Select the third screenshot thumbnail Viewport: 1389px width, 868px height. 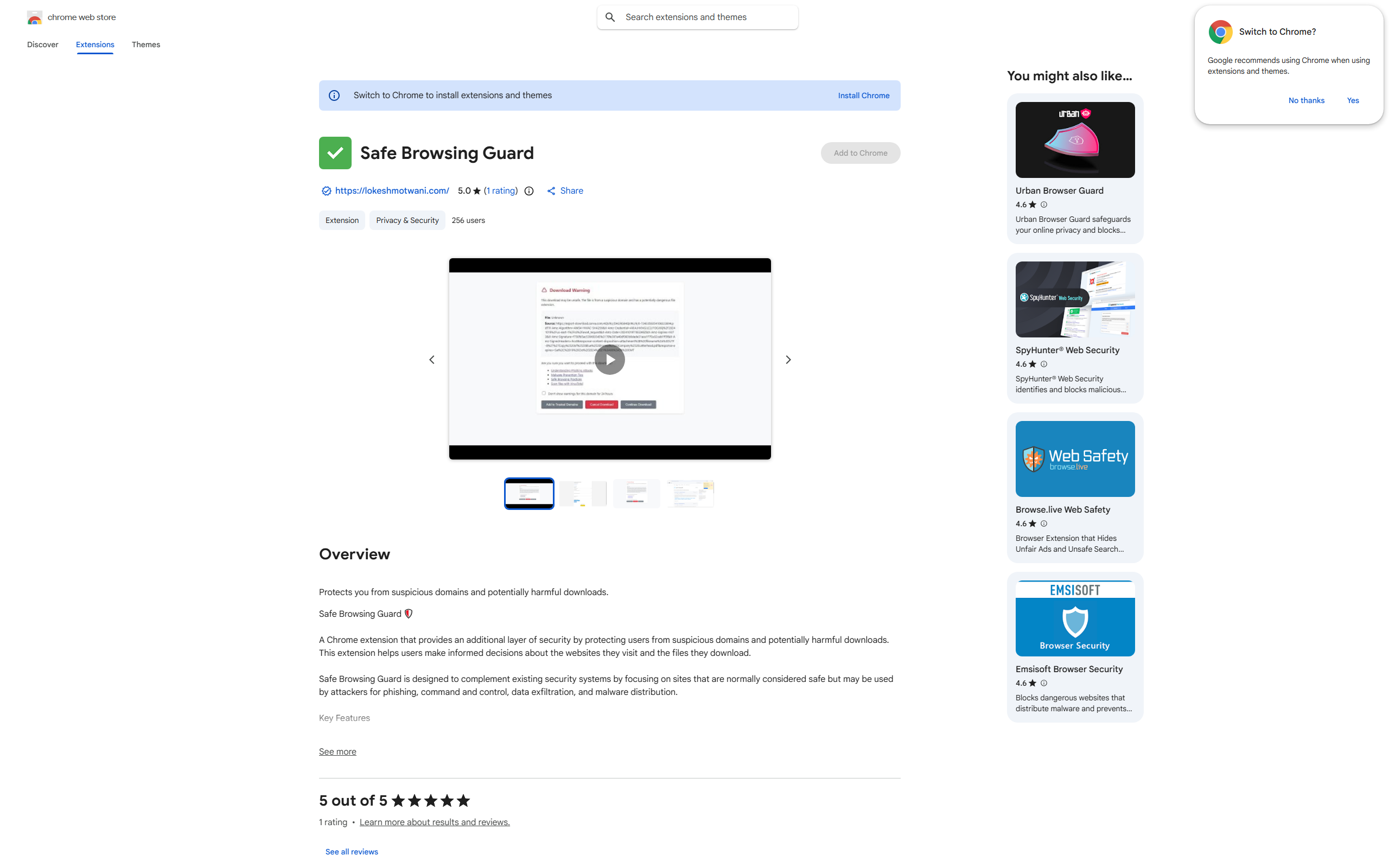(x=636, y=493)
